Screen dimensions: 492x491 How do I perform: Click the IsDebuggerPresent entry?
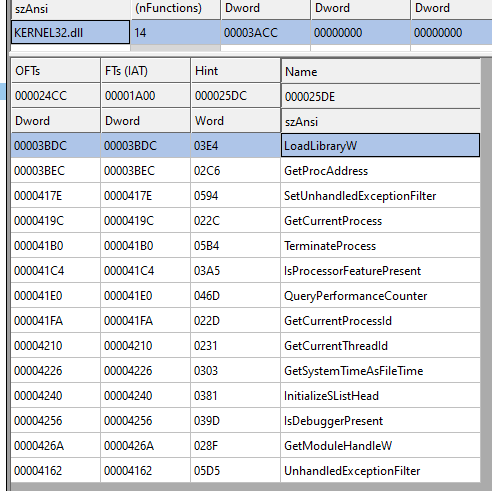(x=333, y=421)
